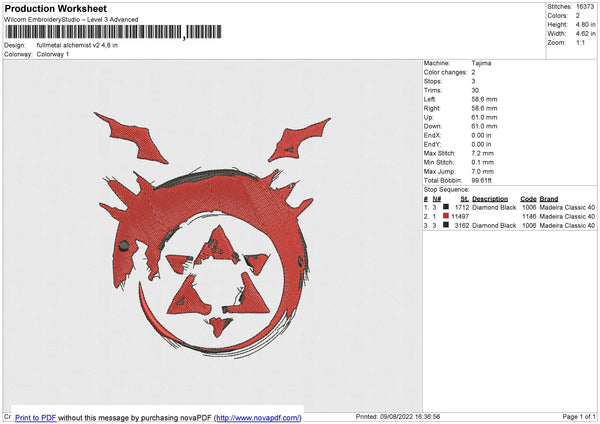
Task: Select the Stitches value 16373
Action: pyautogui.click(x=585, y=7)
